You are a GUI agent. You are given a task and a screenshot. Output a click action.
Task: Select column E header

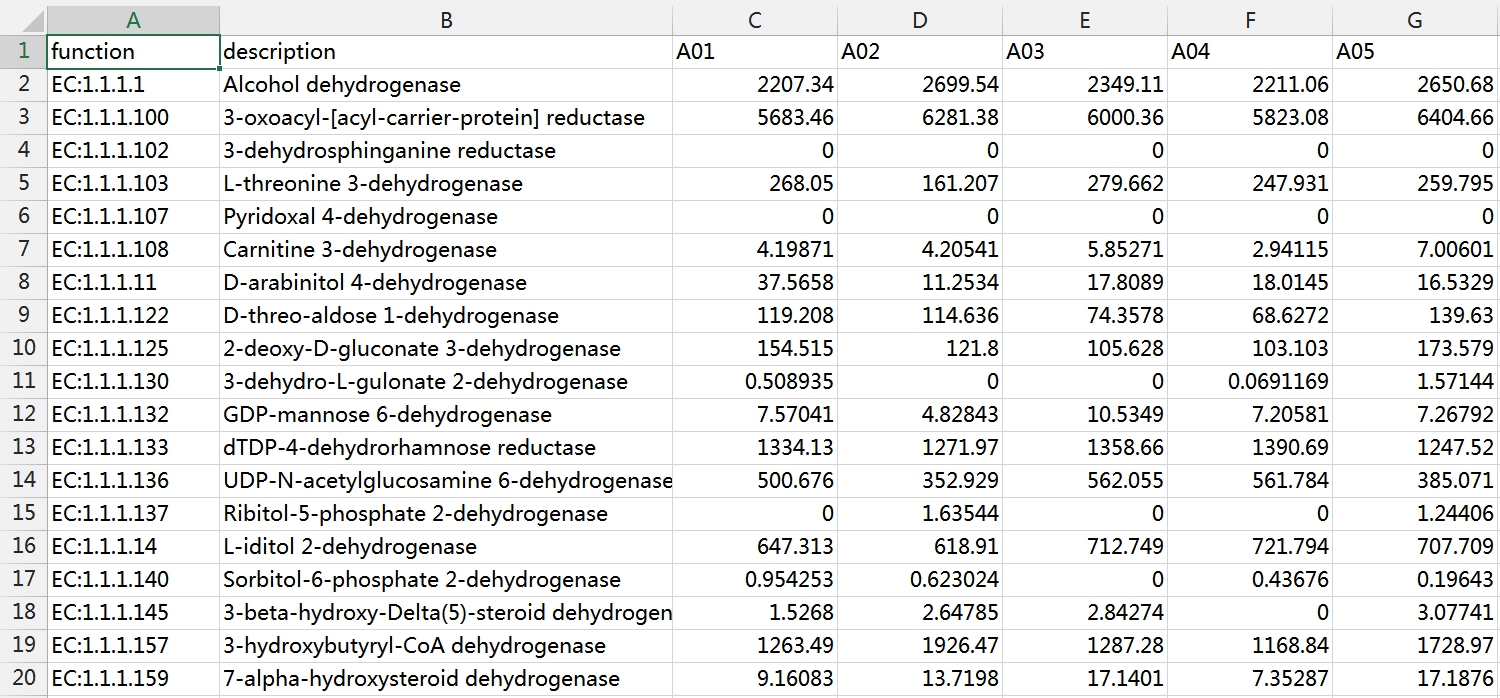coord(1085,20)
